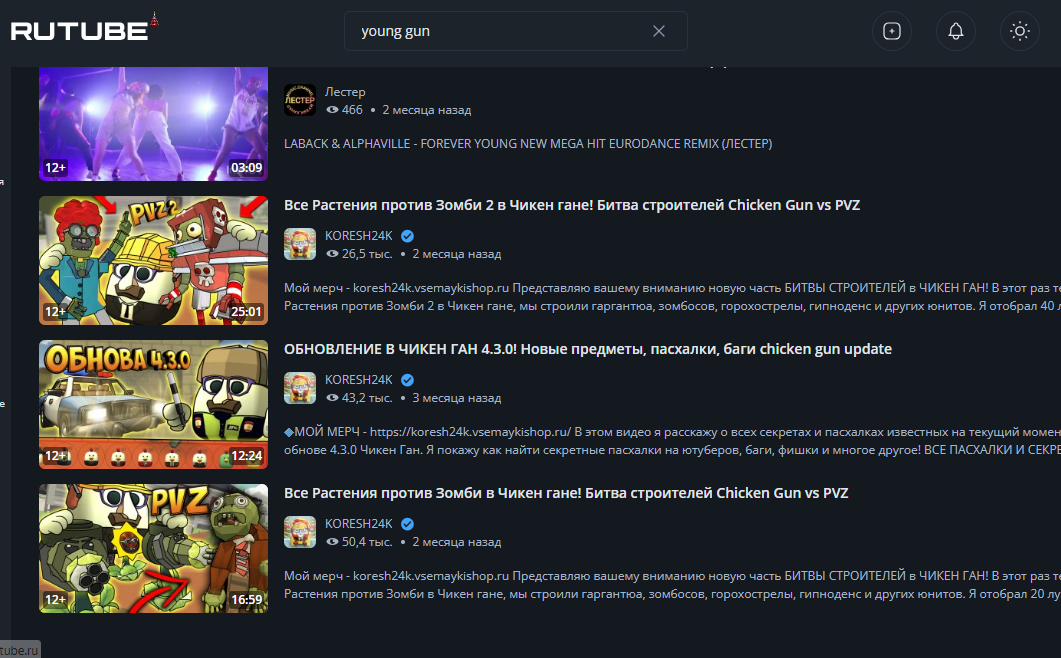
Task: Open the Лестер channel avatar
Action: click(x=300, y=100)
